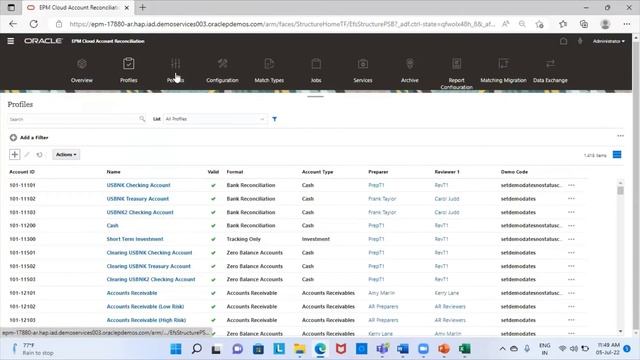
Task: Sort by Name column header
Action: tap(113, 172)
